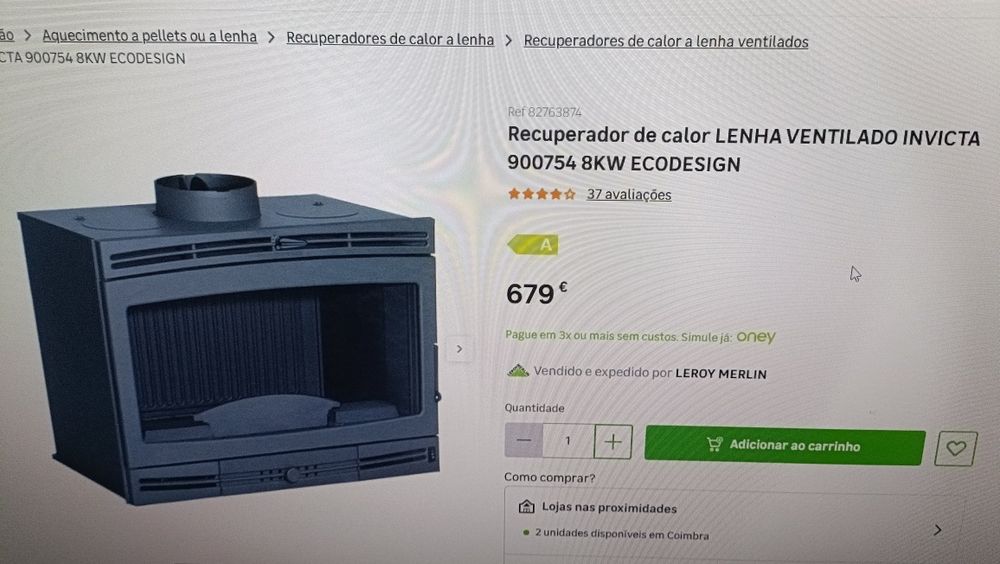This screenshot has width=1000, height=564.
Task: Click the 2 unidades disponíveis em Coimbra text
Action: coord(622,534)
